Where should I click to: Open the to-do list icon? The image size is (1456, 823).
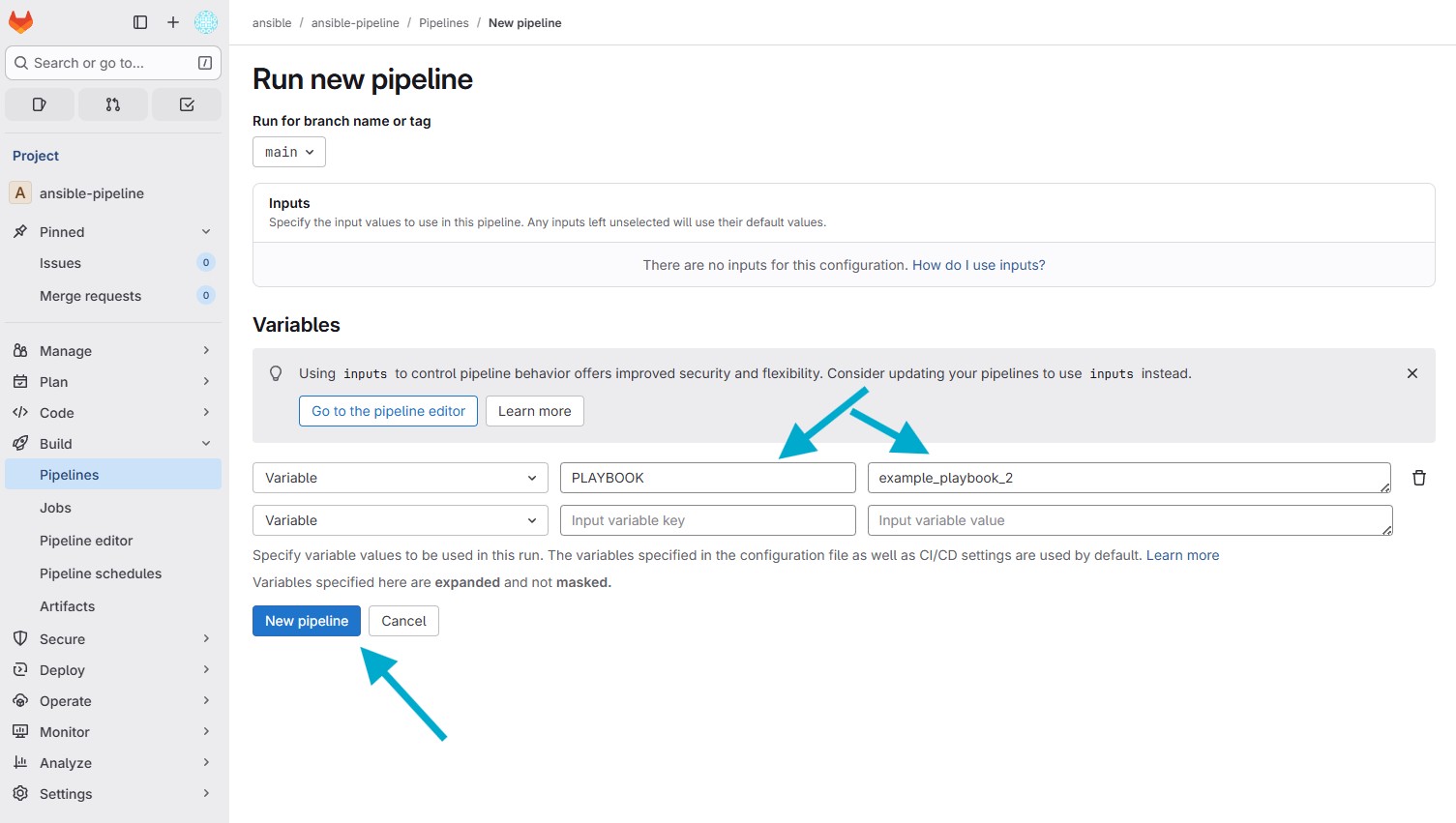[187, 104]
